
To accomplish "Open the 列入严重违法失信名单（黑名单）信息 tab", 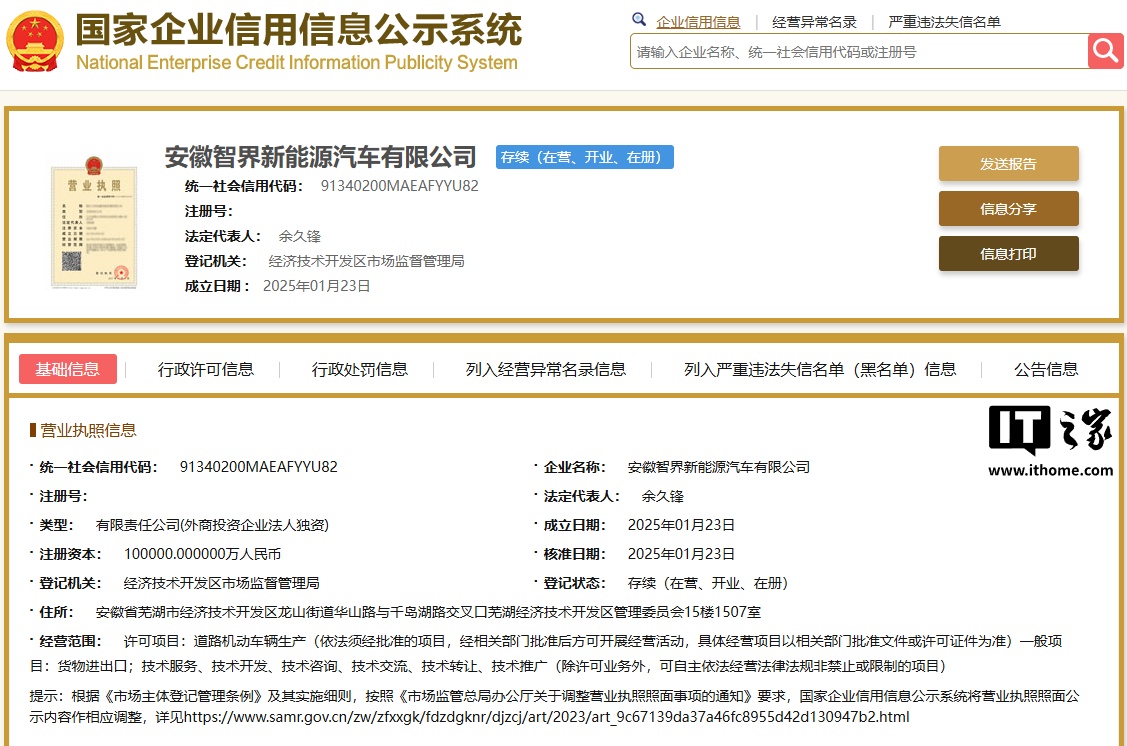I will click(x=820, y=369).
